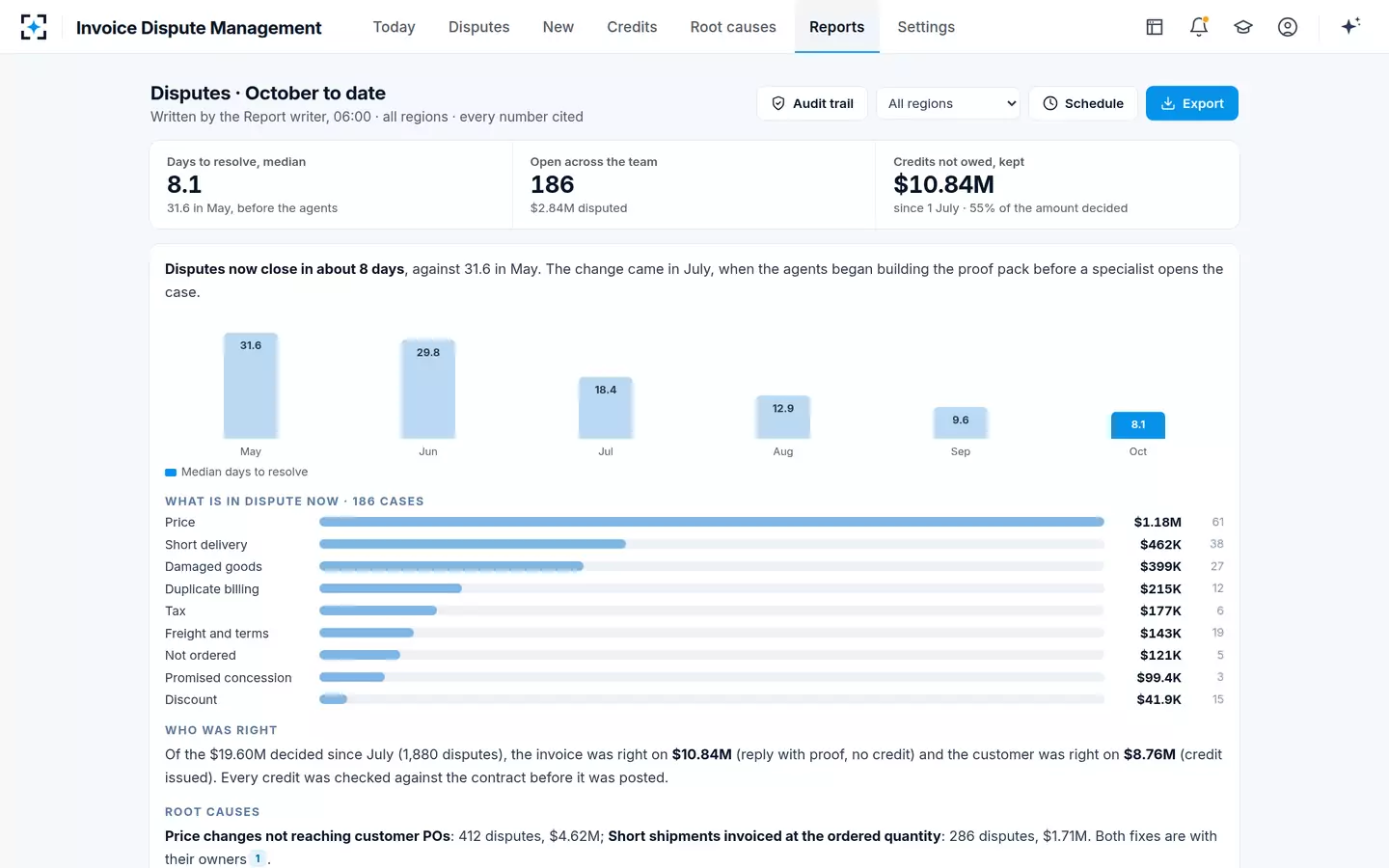Click the Jun bar showing 29.8
Viewport: 1389px width, 868px height.
pyautogui.click(x=428, y=390)
